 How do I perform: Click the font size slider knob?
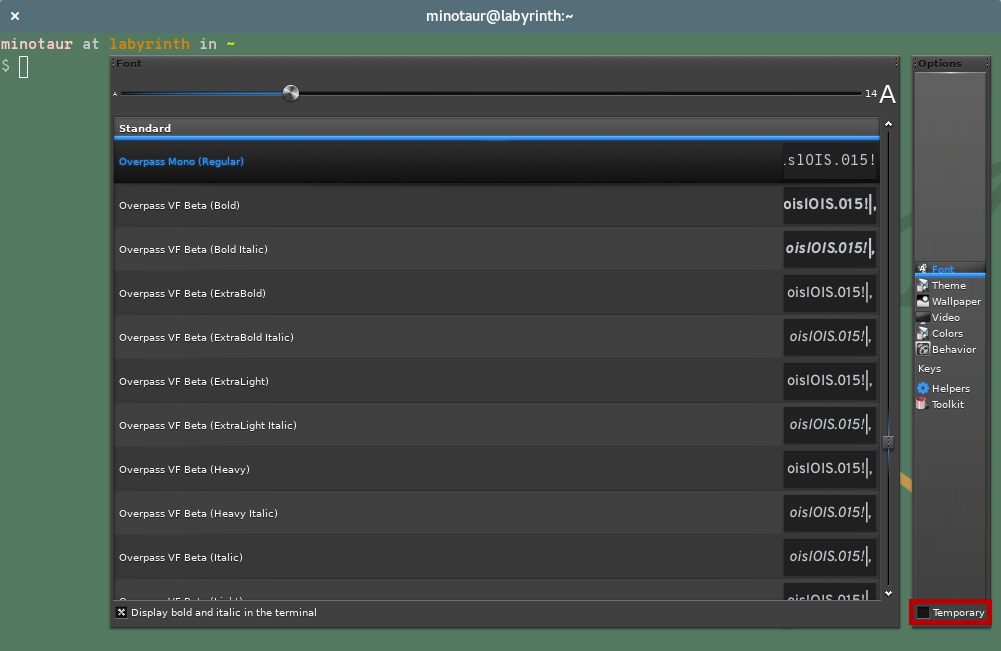click(x=291, y=94)
